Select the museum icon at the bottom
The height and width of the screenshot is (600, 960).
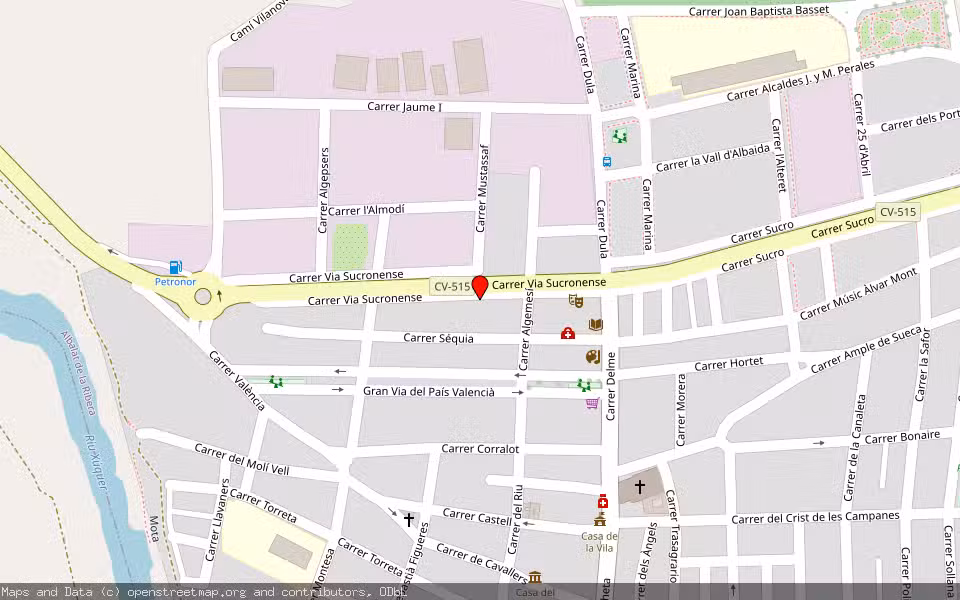coord(535,577)
